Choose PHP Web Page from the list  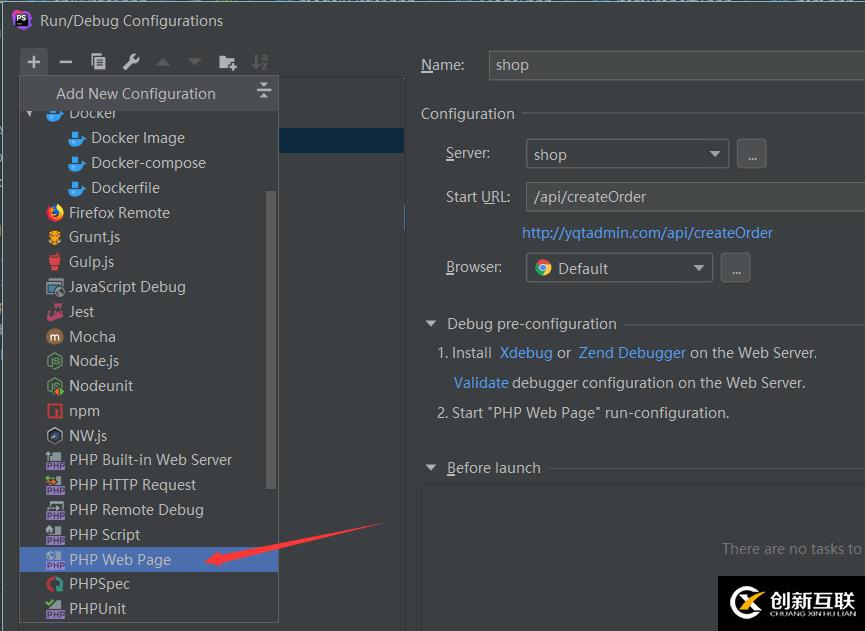click(x=119, y=559)
